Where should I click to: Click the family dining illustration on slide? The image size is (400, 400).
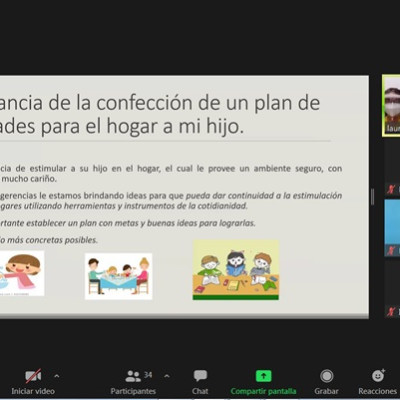coord(118,276)
